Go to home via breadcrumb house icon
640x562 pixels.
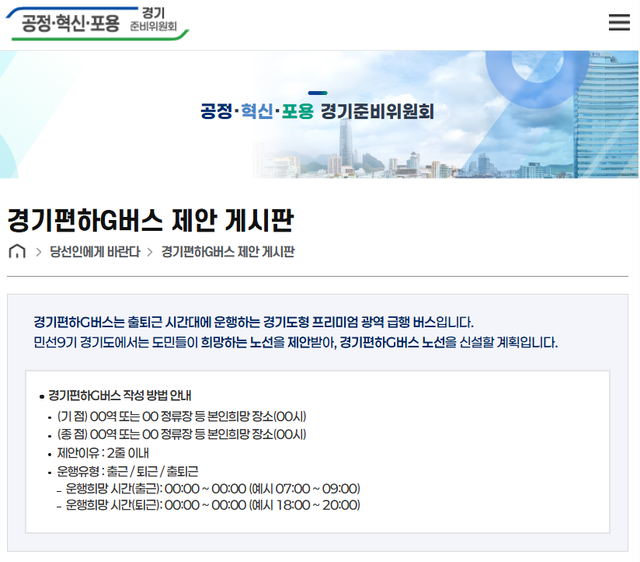[17, 251]
